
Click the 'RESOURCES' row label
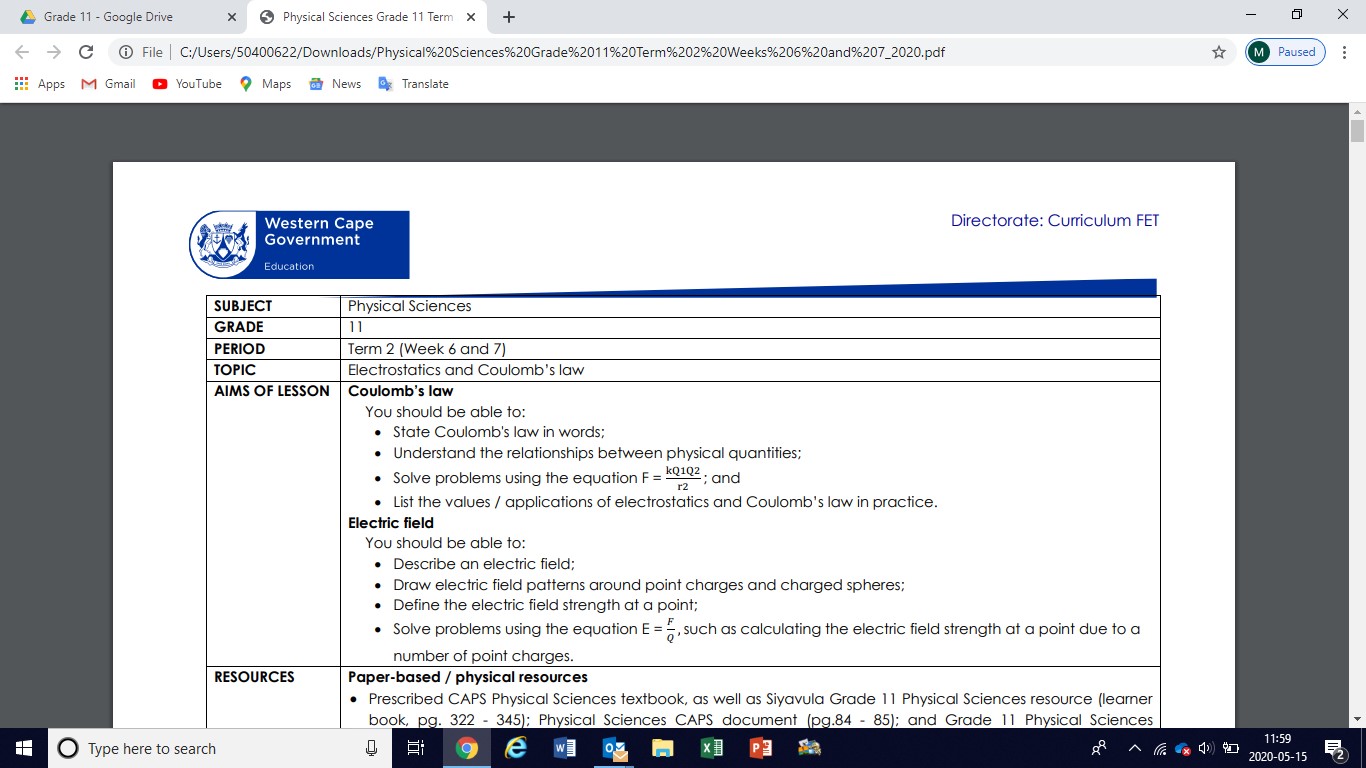[254, 677]
